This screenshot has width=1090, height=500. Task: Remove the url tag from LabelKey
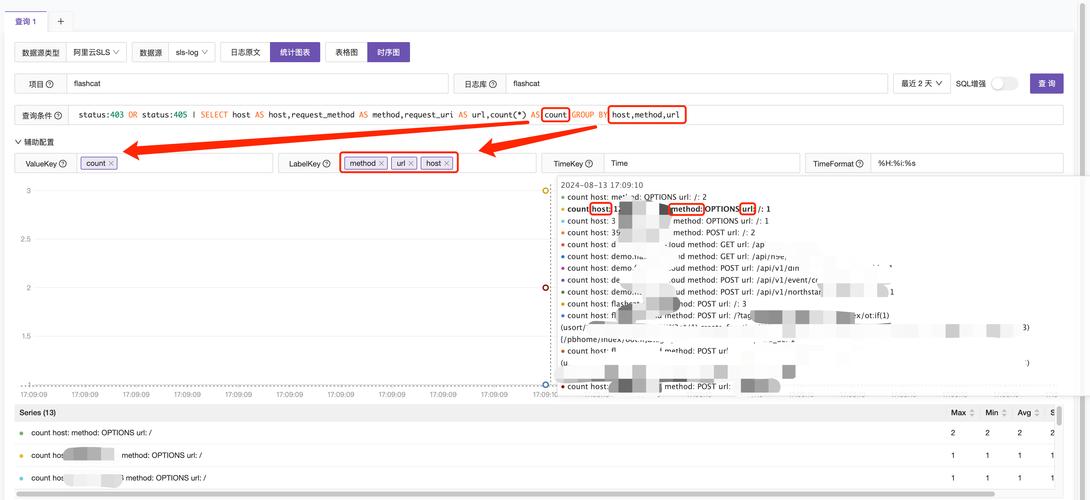(x=411, y=163)
